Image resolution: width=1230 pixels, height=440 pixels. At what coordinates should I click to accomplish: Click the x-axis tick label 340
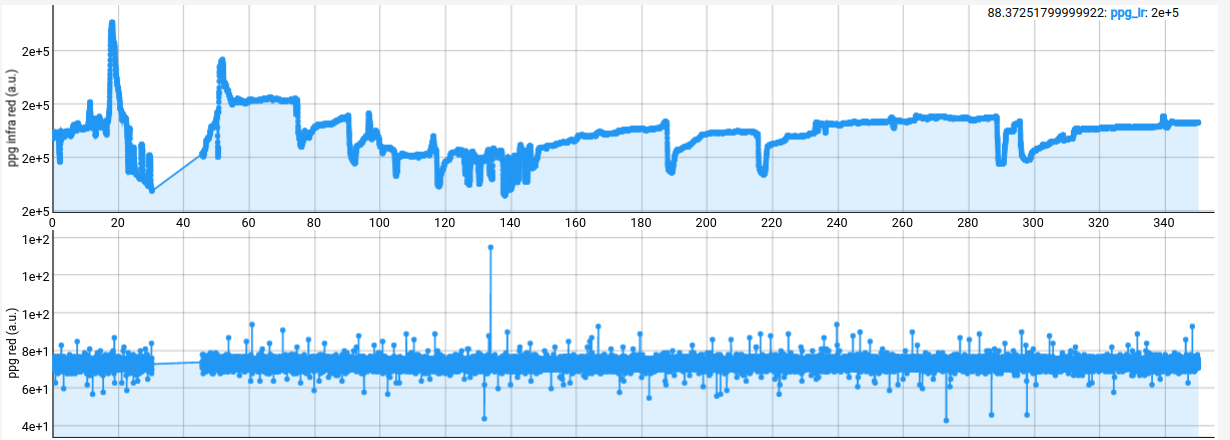click(1164, 223)
